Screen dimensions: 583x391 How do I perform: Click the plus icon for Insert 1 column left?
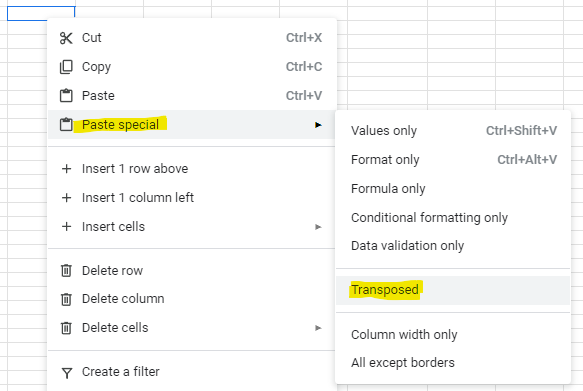(66, 198)
